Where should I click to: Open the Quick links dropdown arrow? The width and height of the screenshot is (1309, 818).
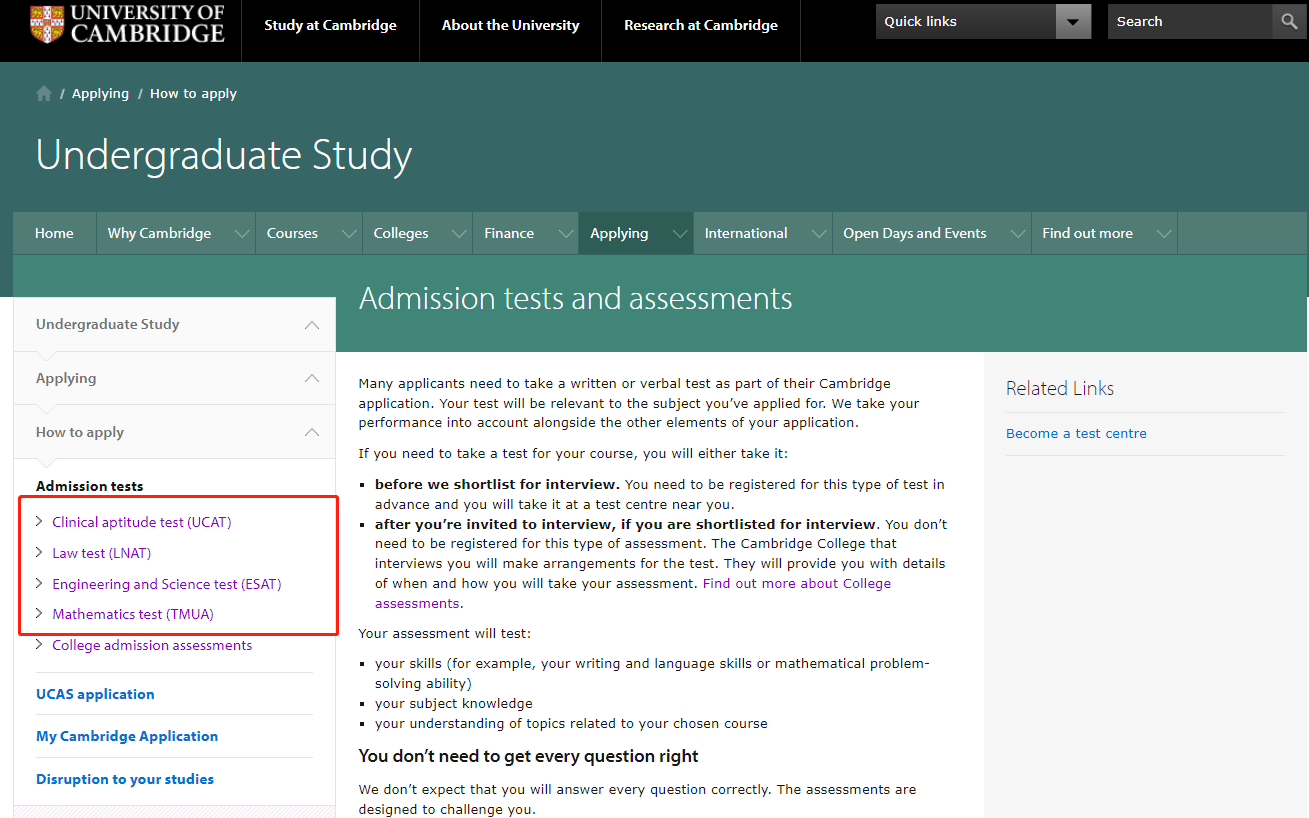coord(1074,22)
